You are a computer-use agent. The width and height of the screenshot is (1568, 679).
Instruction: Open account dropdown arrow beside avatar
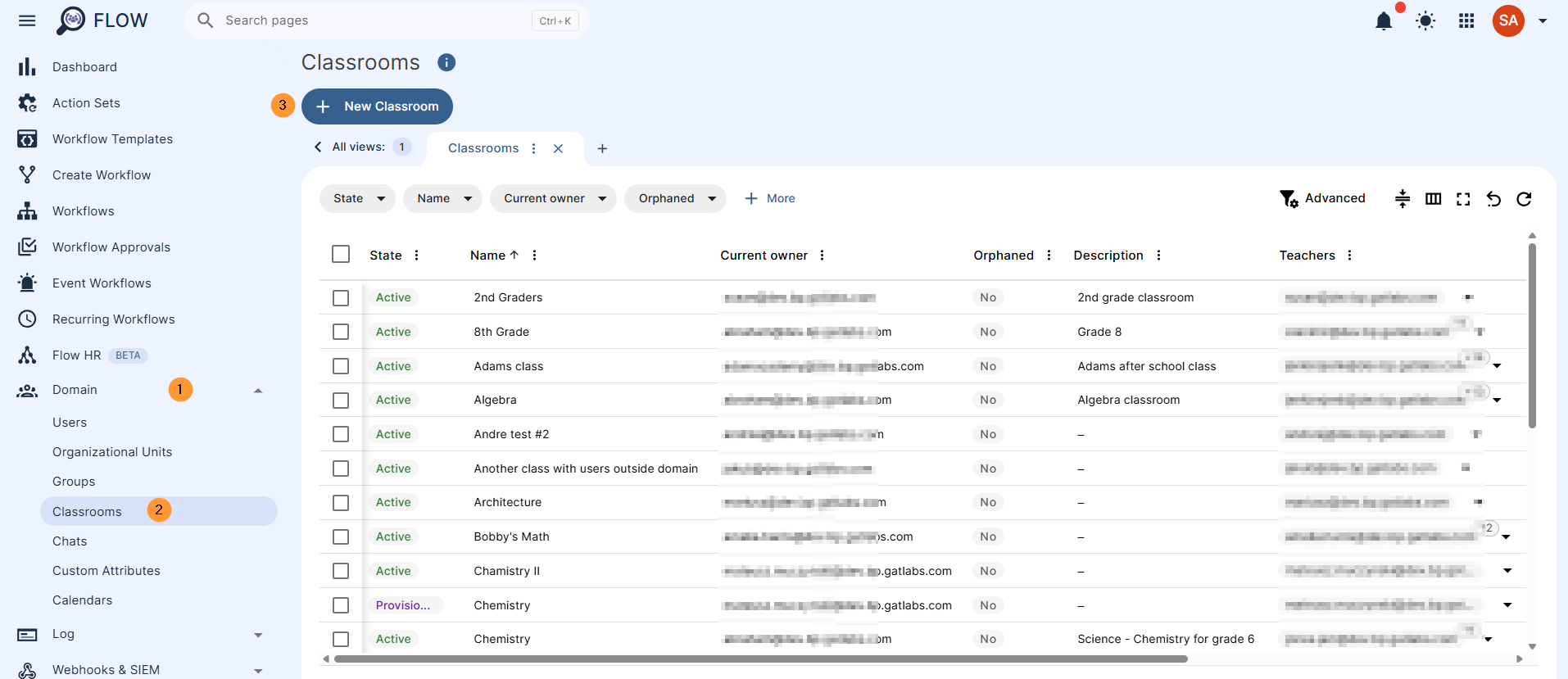1543,21
